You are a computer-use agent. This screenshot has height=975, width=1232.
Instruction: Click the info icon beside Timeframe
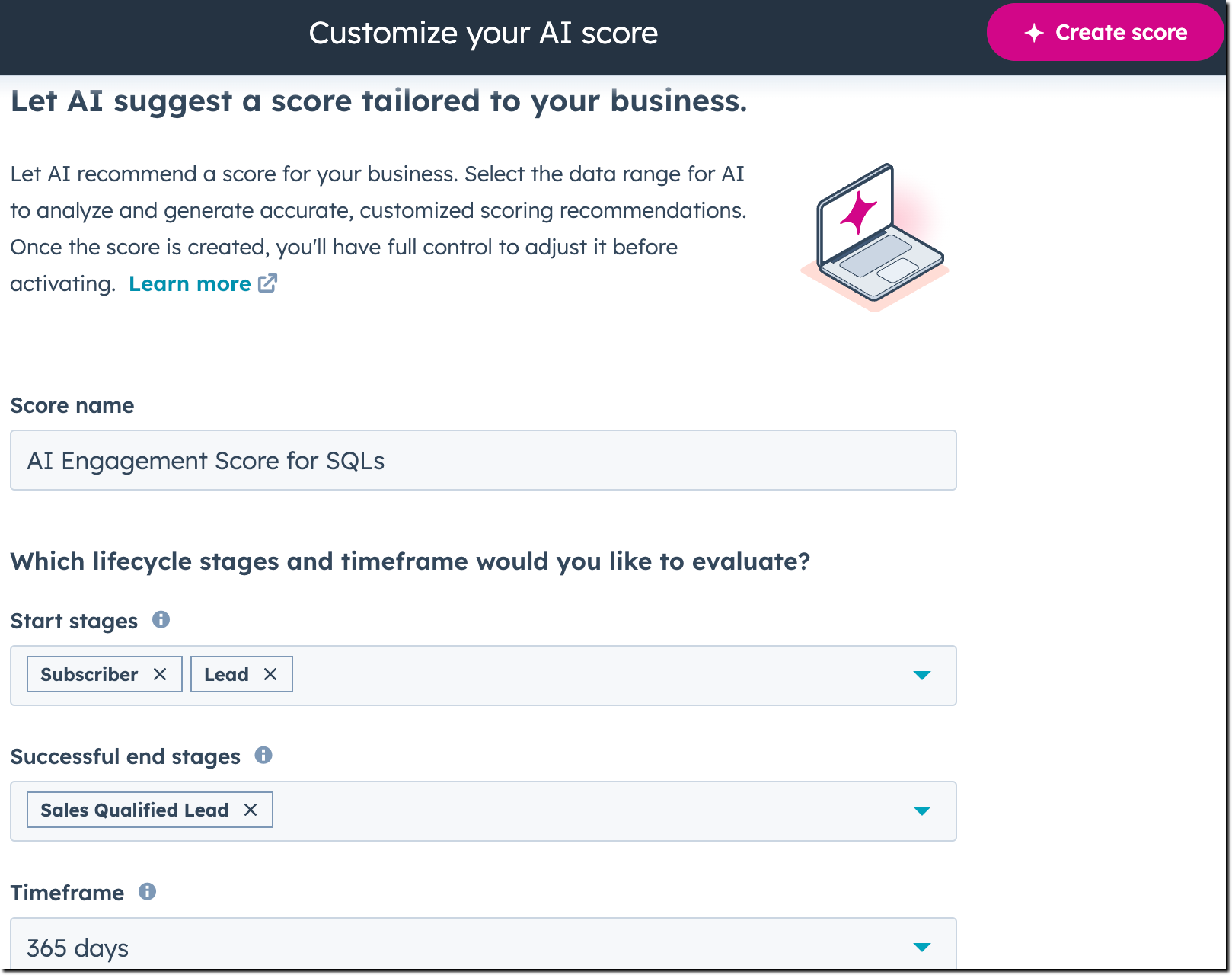[147, 891]
